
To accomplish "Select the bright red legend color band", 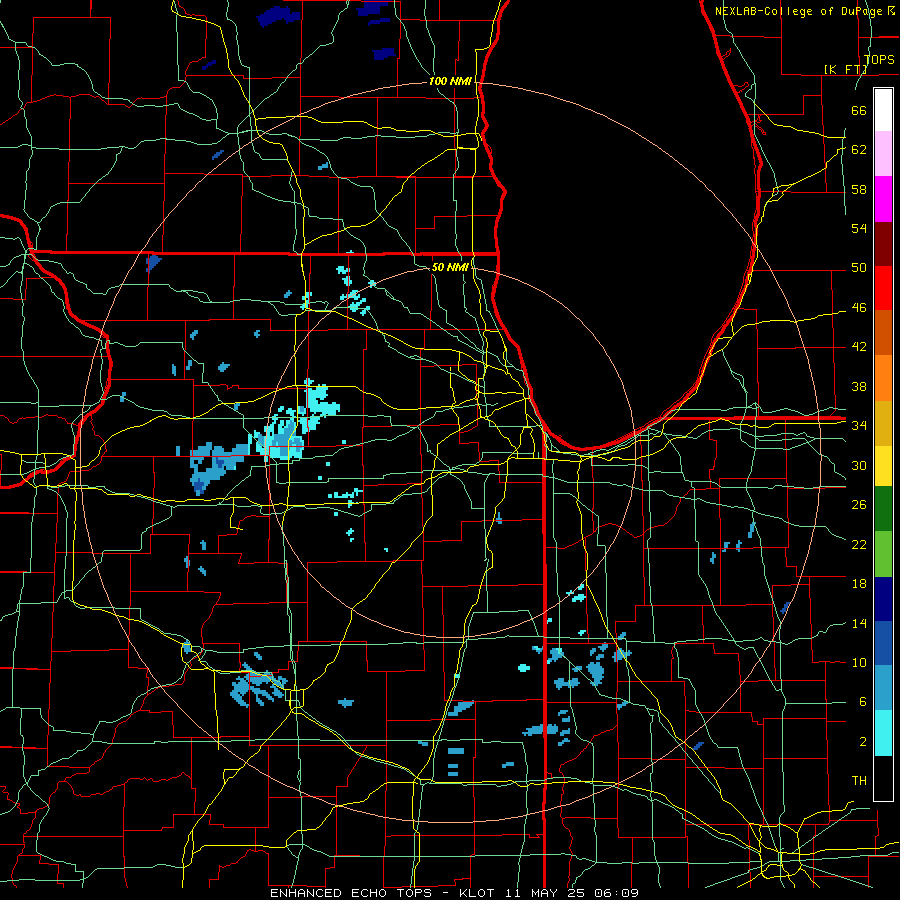I will (x=883, y=288).
